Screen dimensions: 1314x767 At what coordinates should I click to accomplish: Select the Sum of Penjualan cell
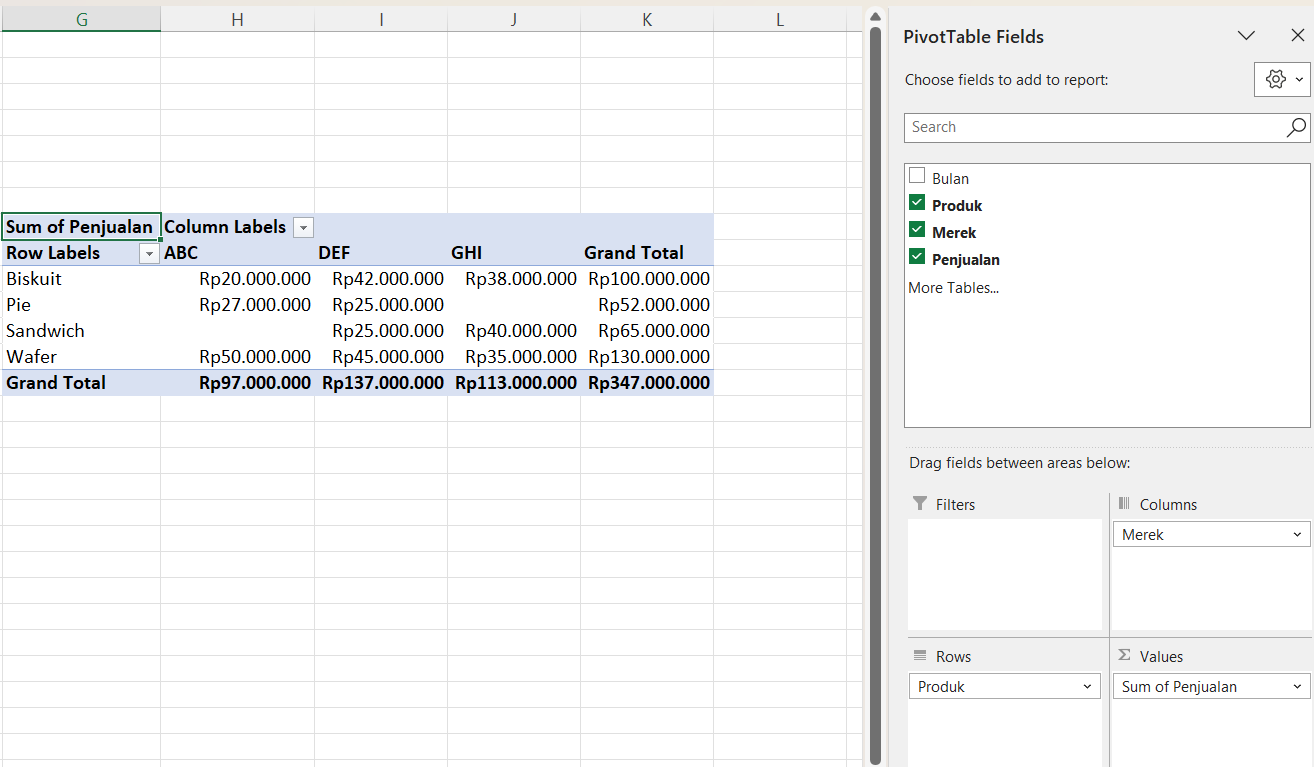point(81,227)
